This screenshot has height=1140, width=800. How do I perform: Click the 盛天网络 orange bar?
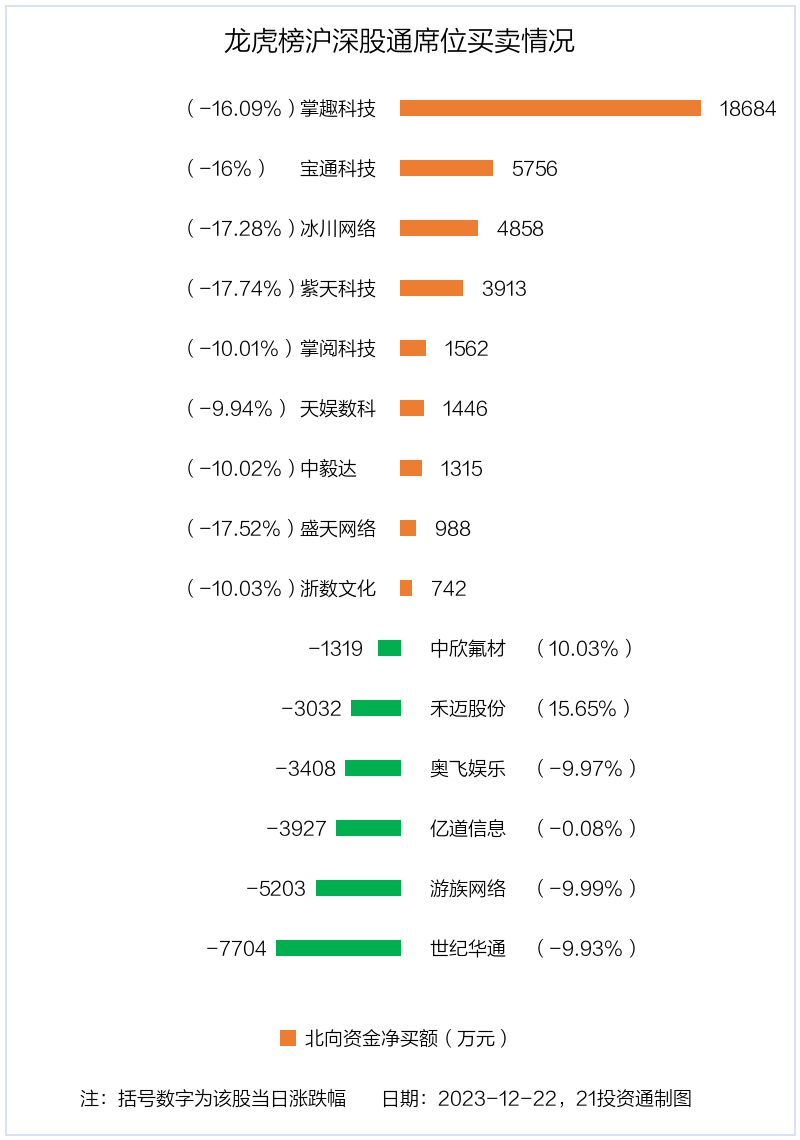coord(408,528)
